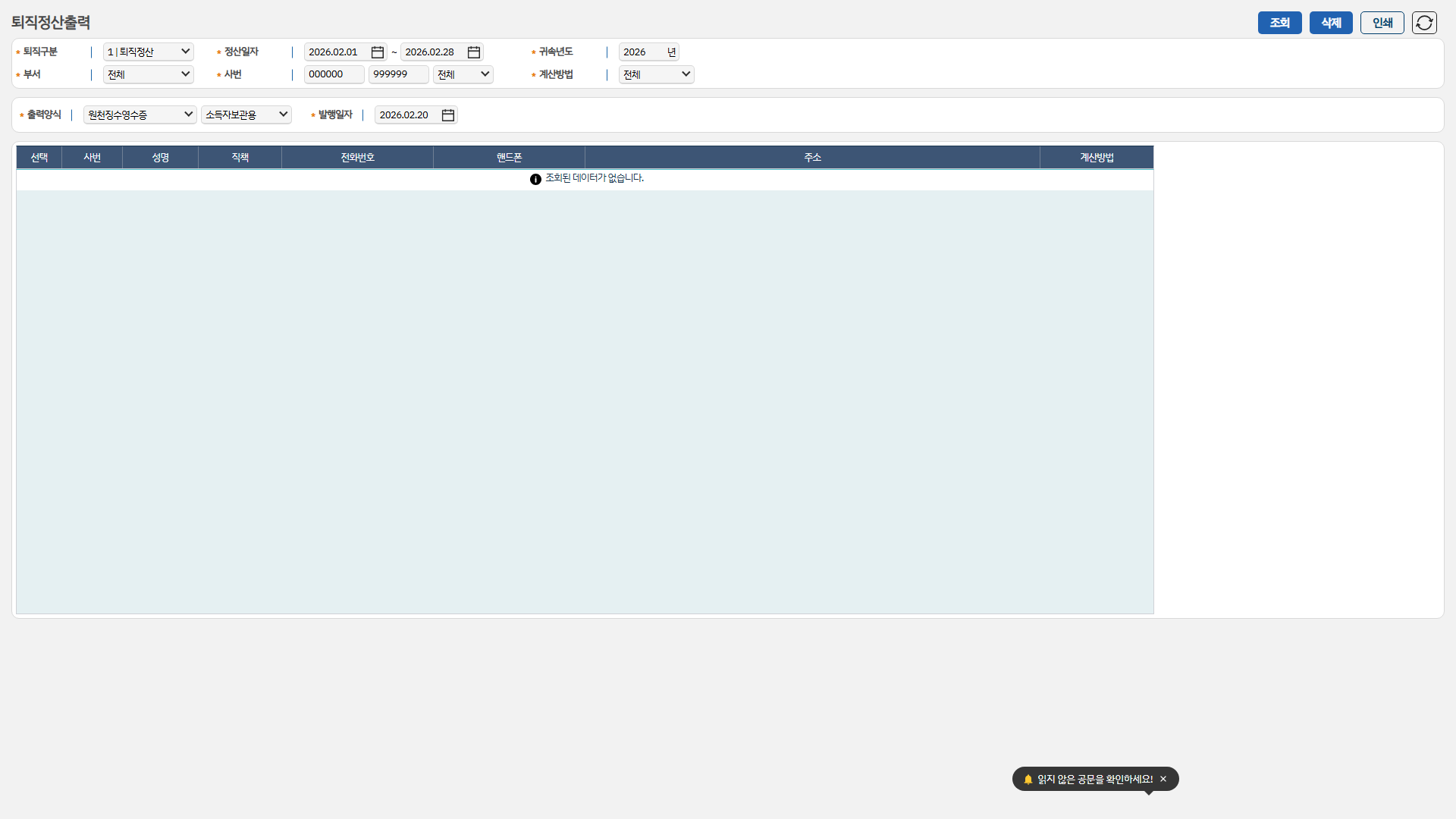Click the 선택 column header

(x=39, y=157)
